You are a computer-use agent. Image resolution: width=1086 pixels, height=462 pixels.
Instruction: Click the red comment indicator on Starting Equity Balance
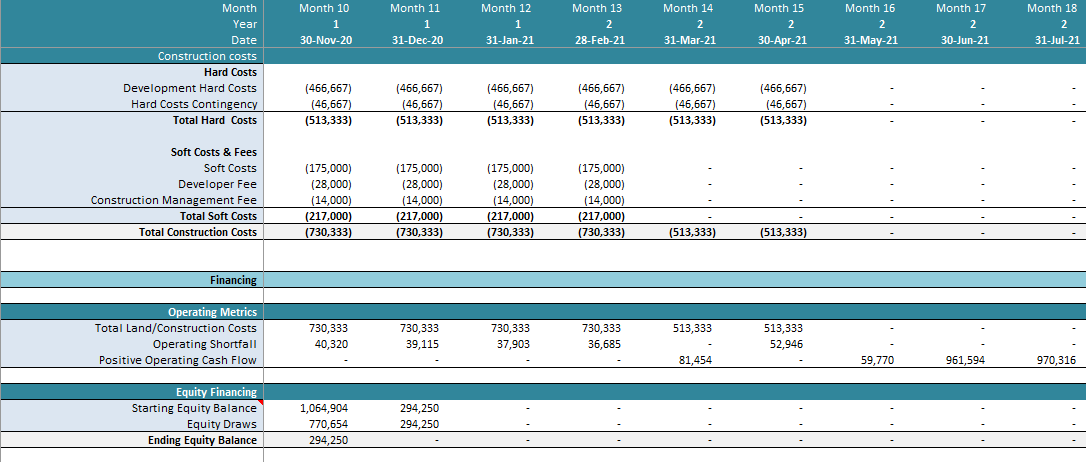260,403
